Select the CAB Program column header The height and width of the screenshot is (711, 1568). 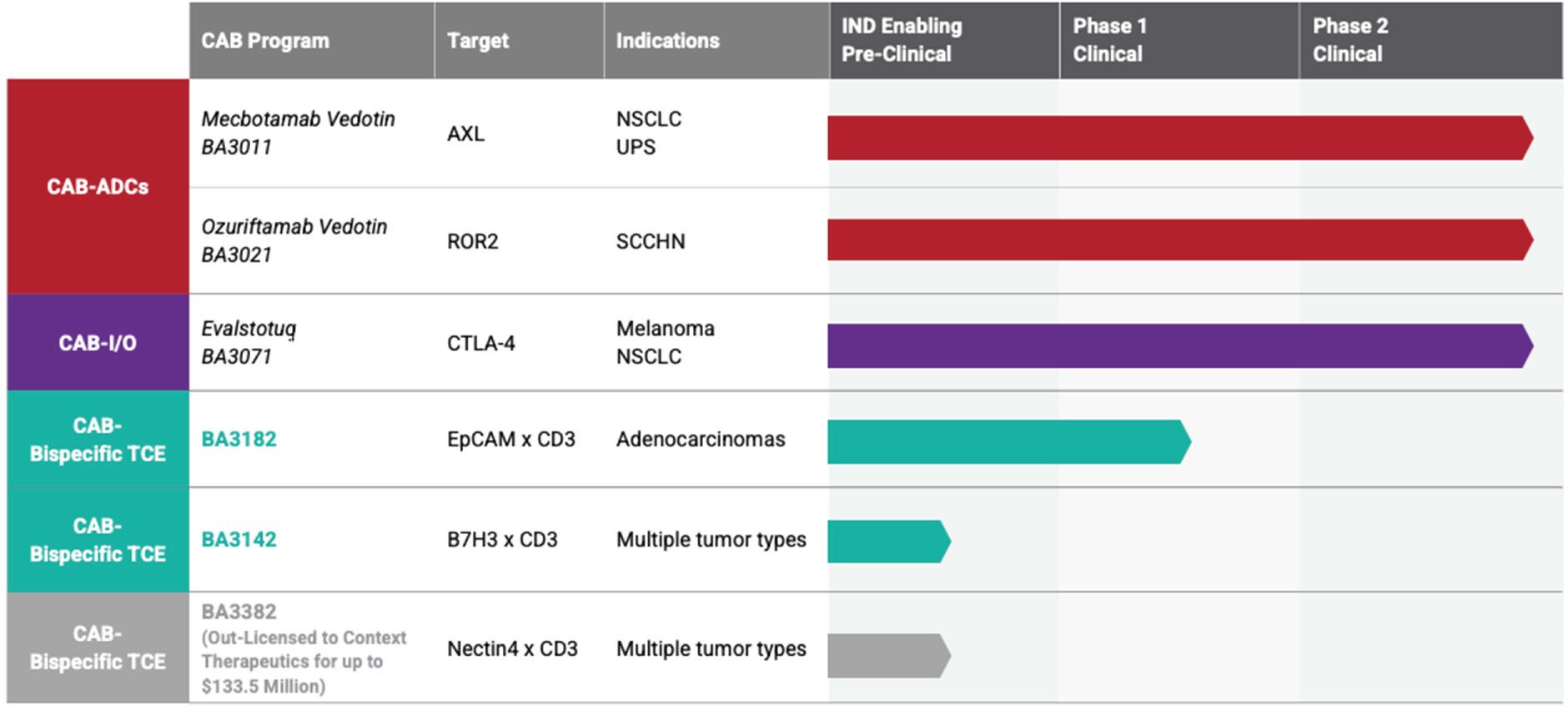265,41
